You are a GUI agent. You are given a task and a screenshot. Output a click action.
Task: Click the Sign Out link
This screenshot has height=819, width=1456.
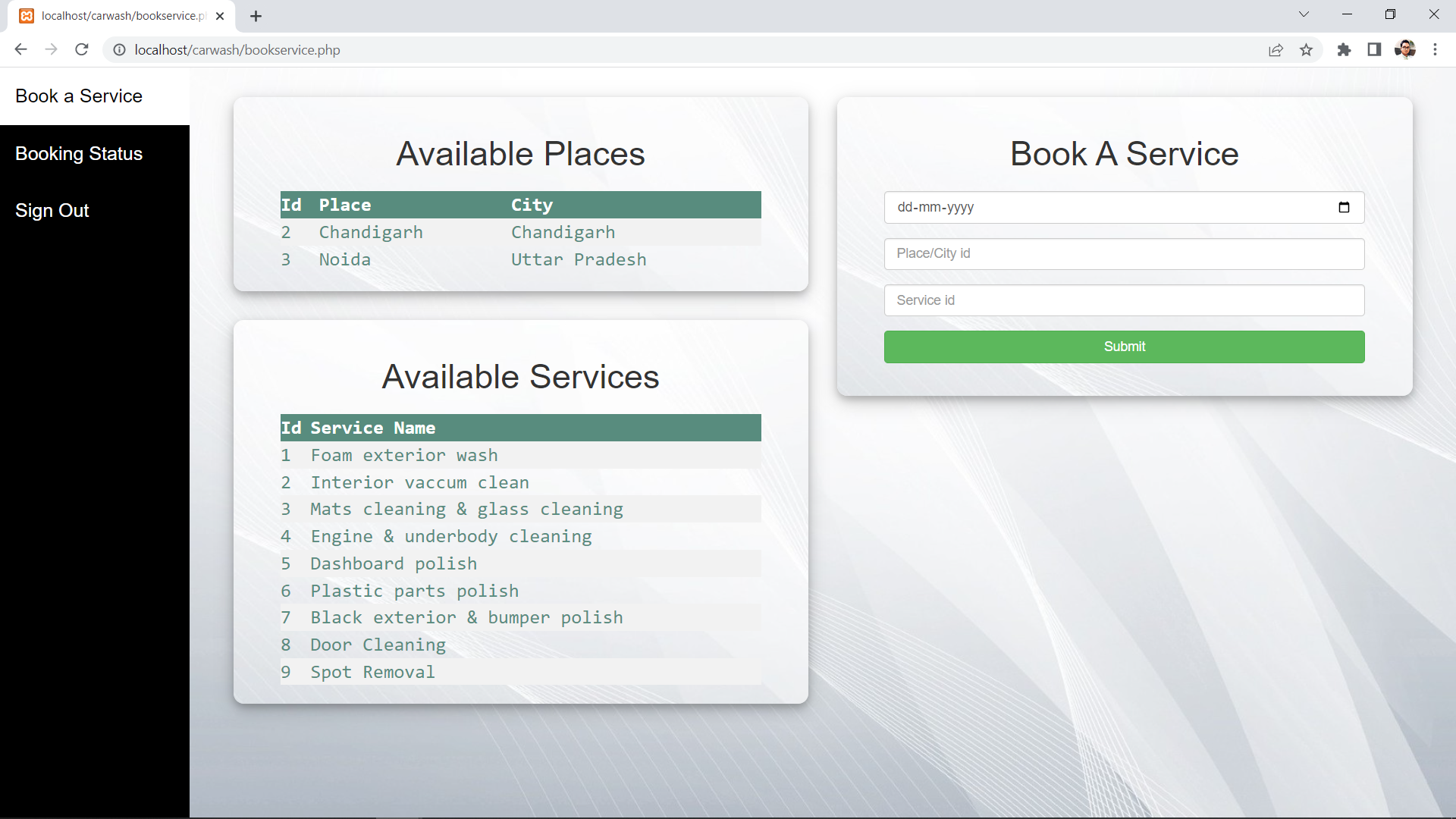point(52,210)
